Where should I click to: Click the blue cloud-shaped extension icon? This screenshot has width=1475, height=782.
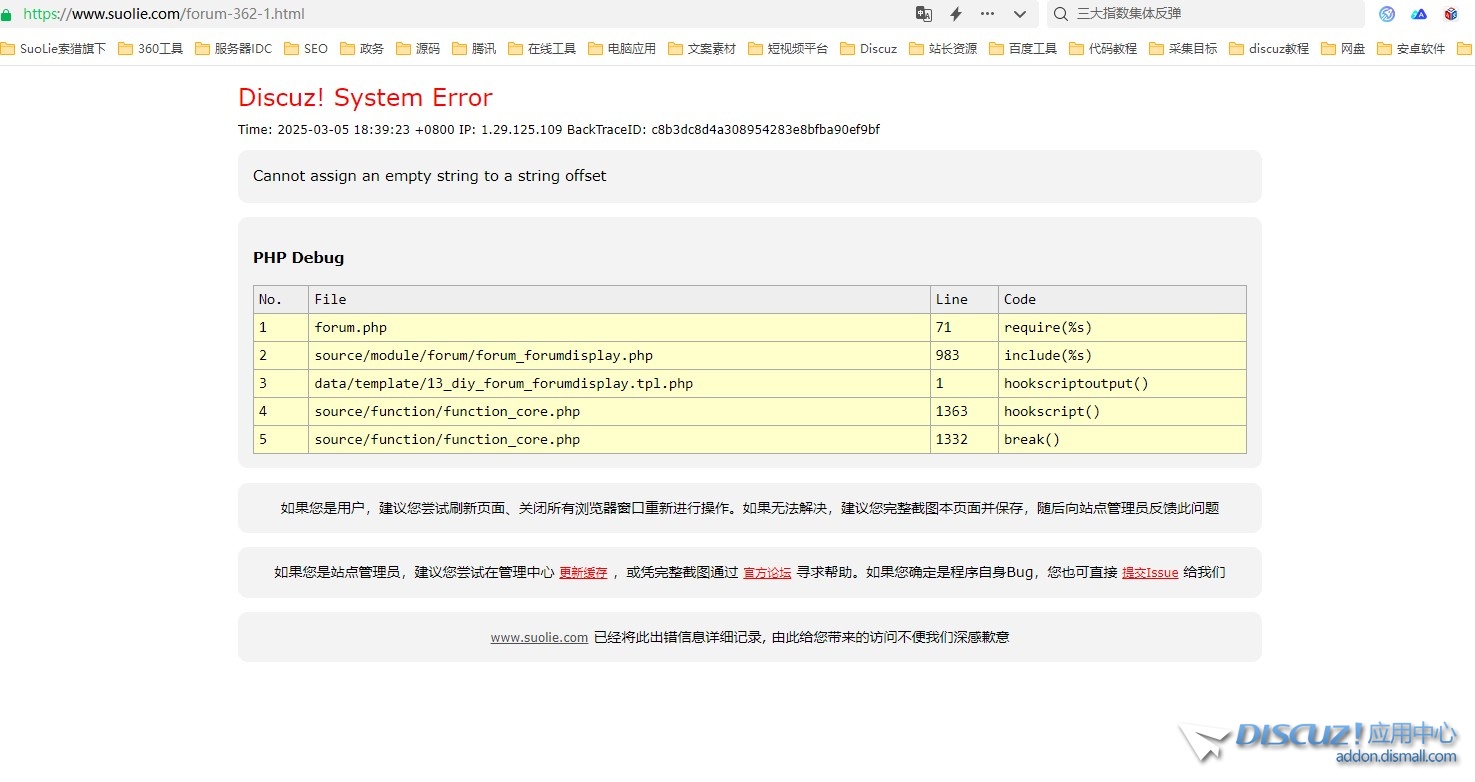point(1419,14)
